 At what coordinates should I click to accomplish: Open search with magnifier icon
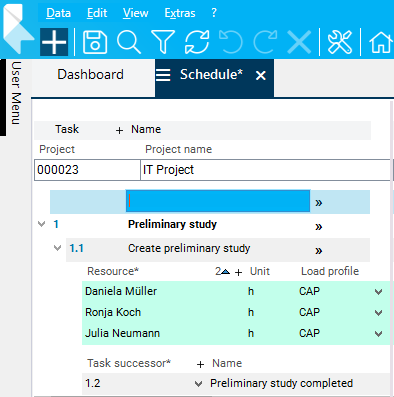tap(129, 42)
